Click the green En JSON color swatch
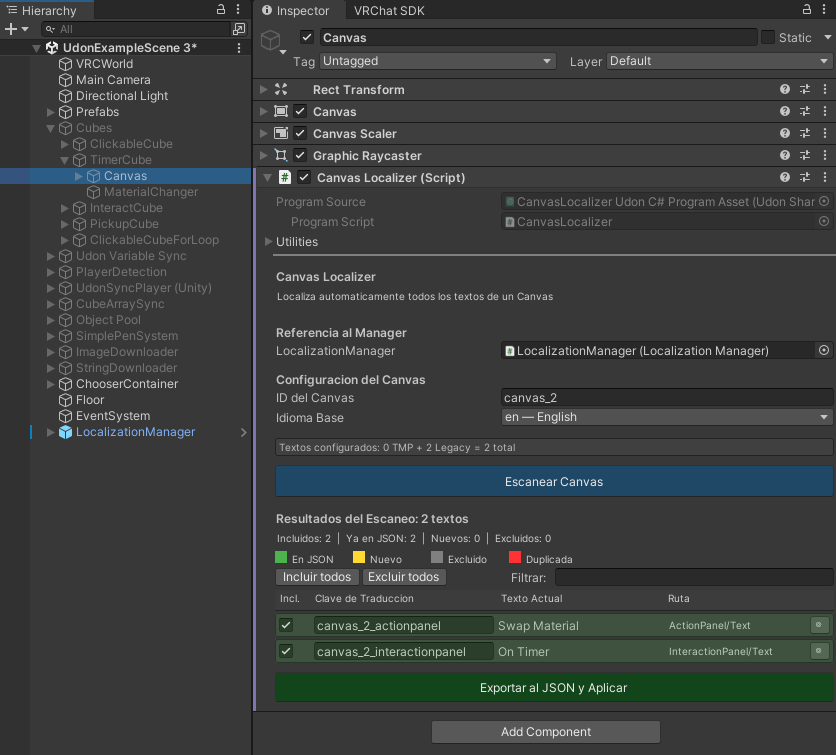This screenshot has width=836, height=755. point(281,558)
